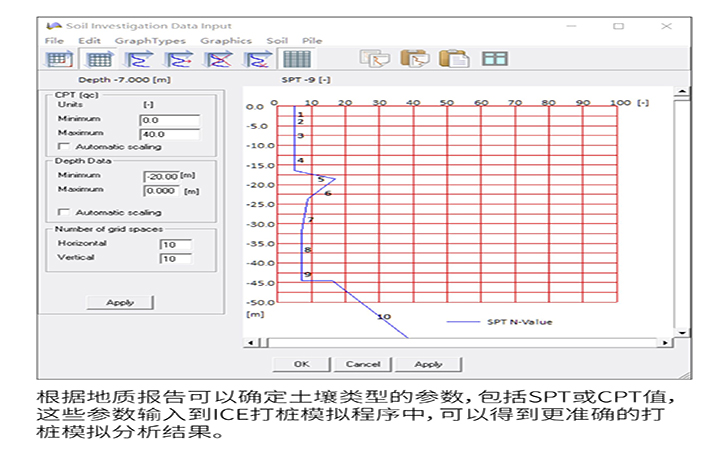728x450 pixels.
Task: Click the horizontal scrollbar left arrow
Action: pos(250,343)
